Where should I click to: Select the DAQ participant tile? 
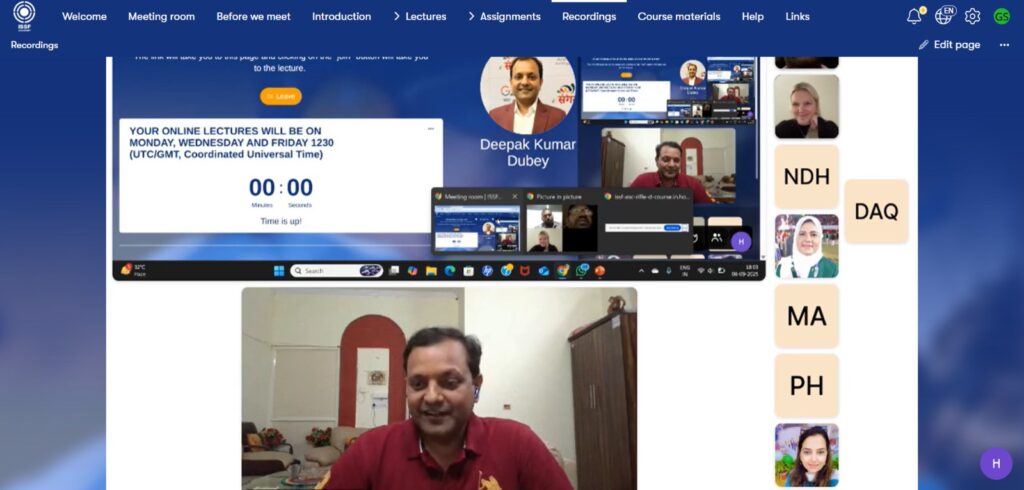pos(876,211)
